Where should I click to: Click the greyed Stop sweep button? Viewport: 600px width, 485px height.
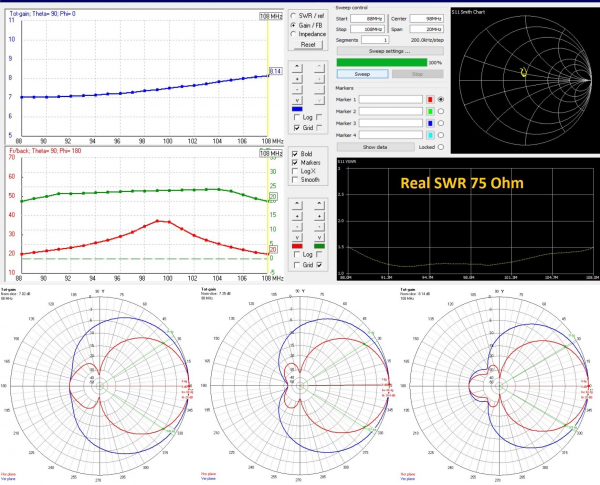tap(417, 74)
